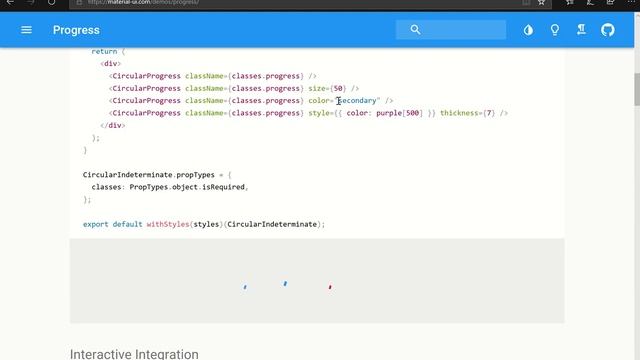Click the 'return (' code line
Viewport: 640px width, 360px height.
(108, 51)
